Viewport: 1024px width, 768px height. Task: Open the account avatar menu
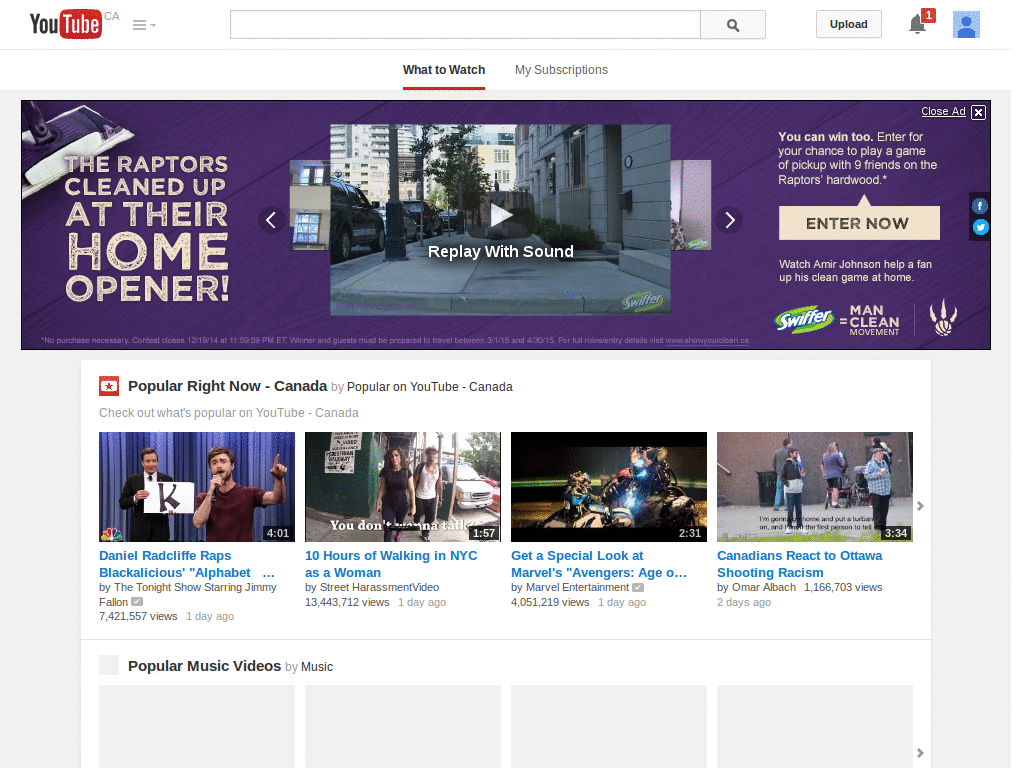coord(966,25)
